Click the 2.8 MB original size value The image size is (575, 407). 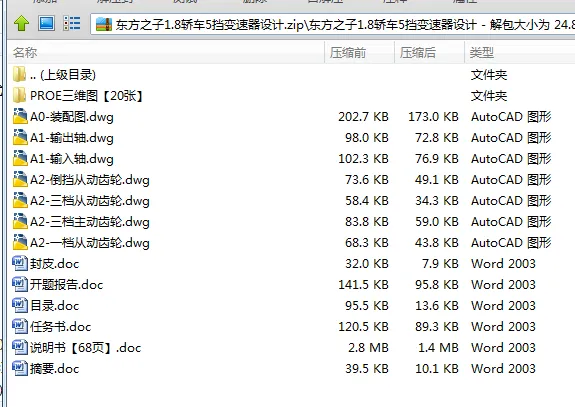(368, 348)
